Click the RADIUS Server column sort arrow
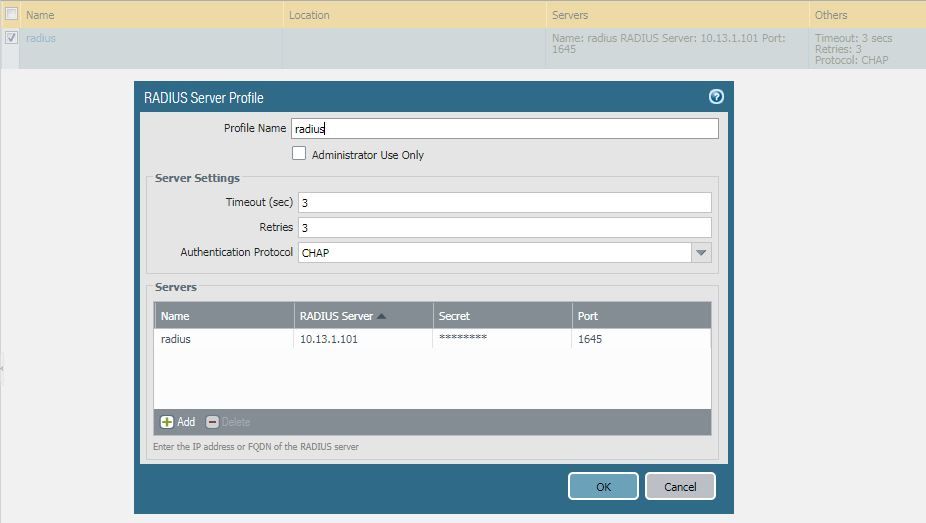 (x=381, y=316)
